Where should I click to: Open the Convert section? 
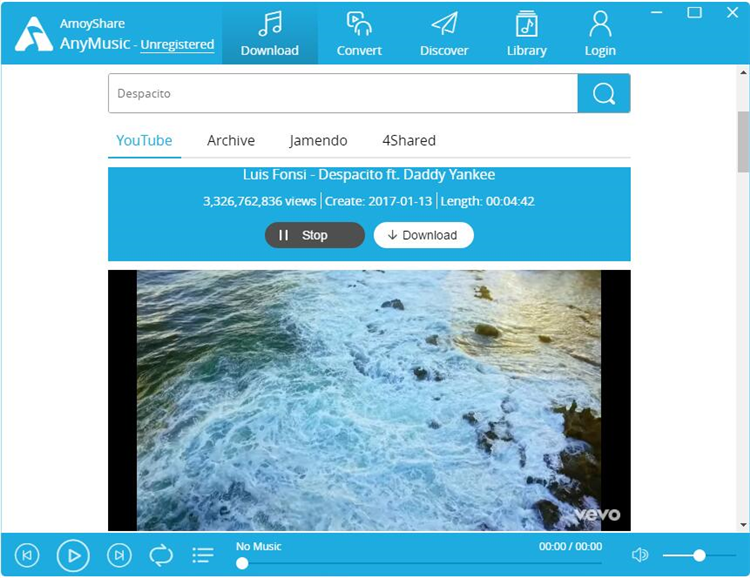point(359,34)
